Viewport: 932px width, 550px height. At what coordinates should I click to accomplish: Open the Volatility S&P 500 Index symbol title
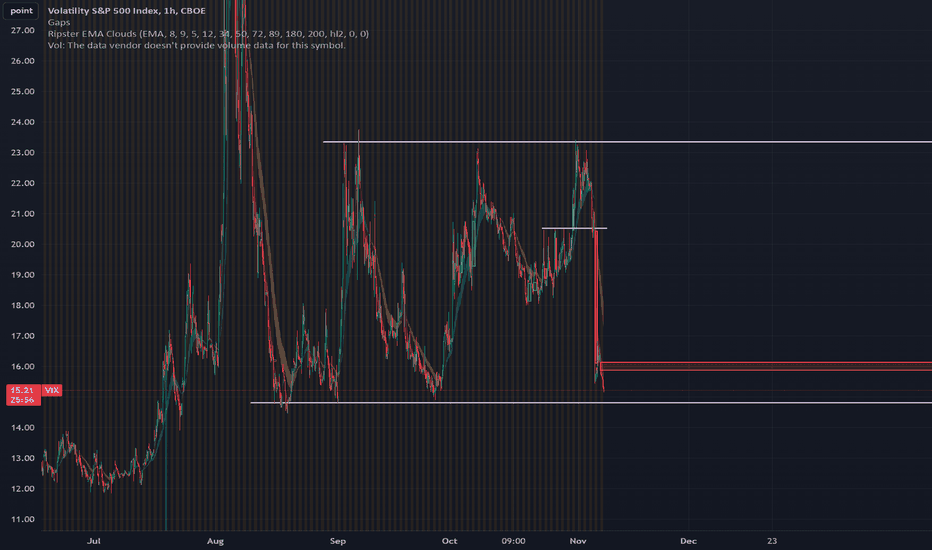point(127,11)
